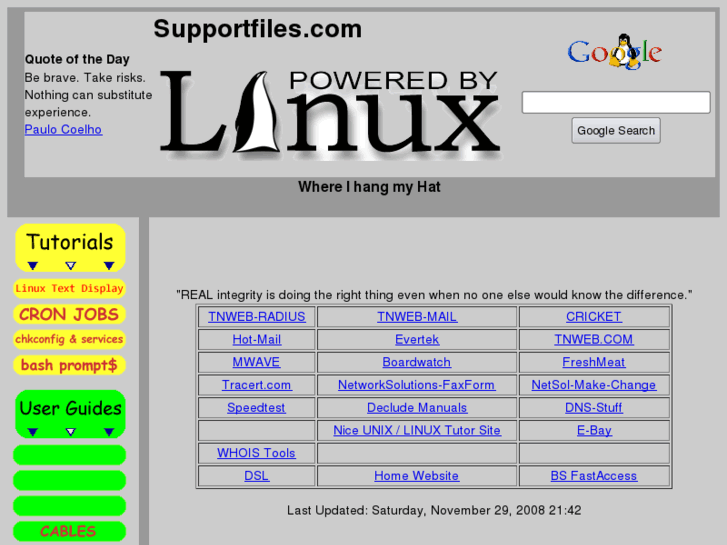Open the Hot-Mail link

[x=256, y=339]
